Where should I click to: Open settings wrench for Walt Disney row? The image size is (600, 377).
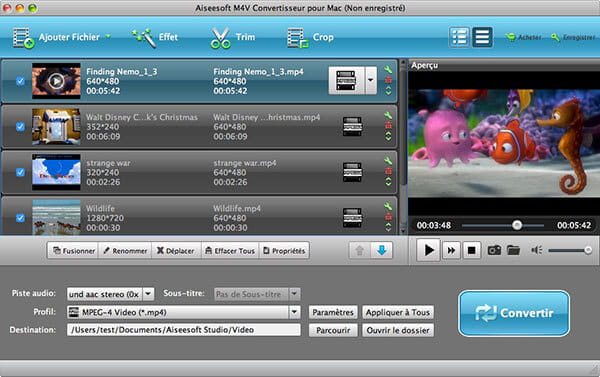click(x=388, y=115)
